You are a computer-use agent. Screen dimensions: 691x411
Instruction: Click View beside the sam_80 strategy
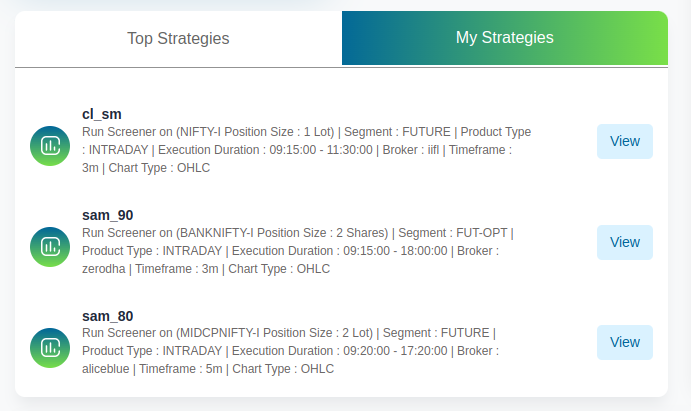pyautogui.click(x=625, y=342)
